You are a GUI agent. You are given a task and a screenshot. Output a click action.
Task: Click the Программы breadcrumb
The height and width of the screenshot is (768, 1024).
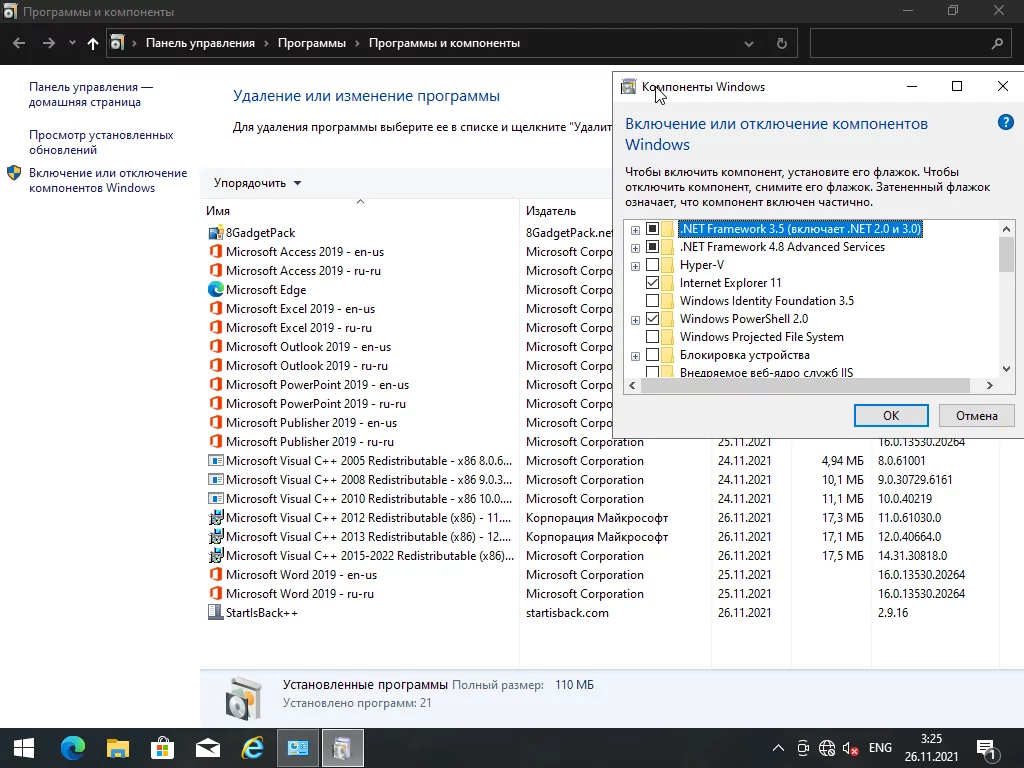[x=312, y=43]
